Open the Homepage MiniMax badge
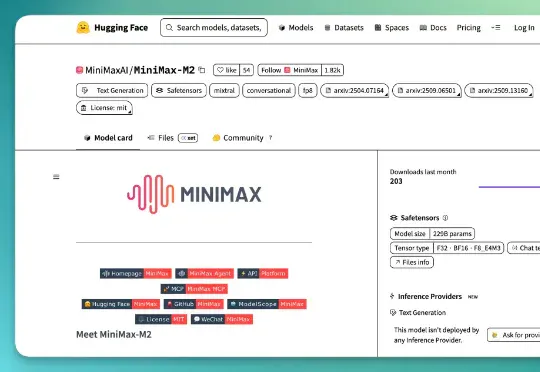 click(136, 273)
